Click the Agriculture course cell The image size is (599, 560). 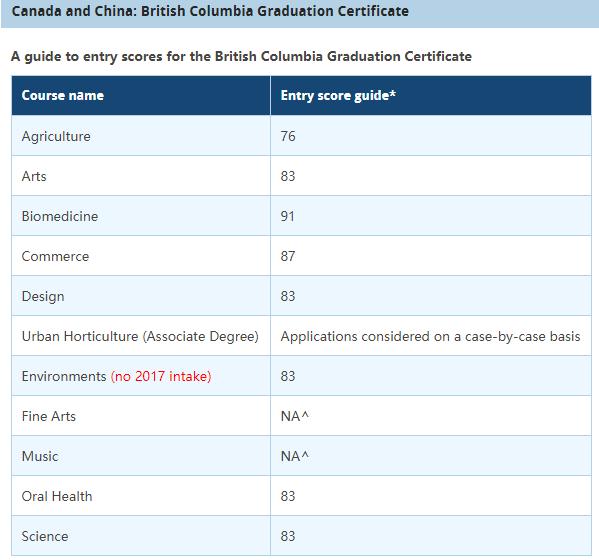click(141, 136)
